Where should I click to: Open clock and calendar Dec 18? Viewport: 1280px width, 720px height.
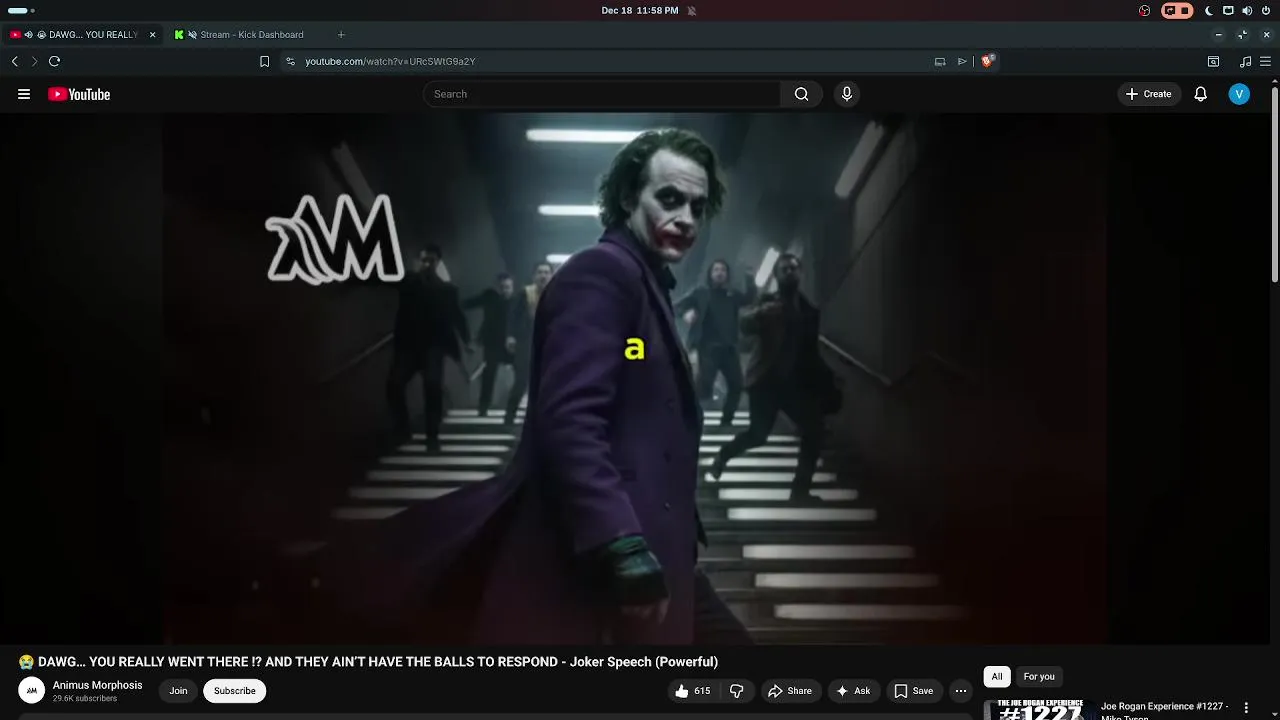640,10
